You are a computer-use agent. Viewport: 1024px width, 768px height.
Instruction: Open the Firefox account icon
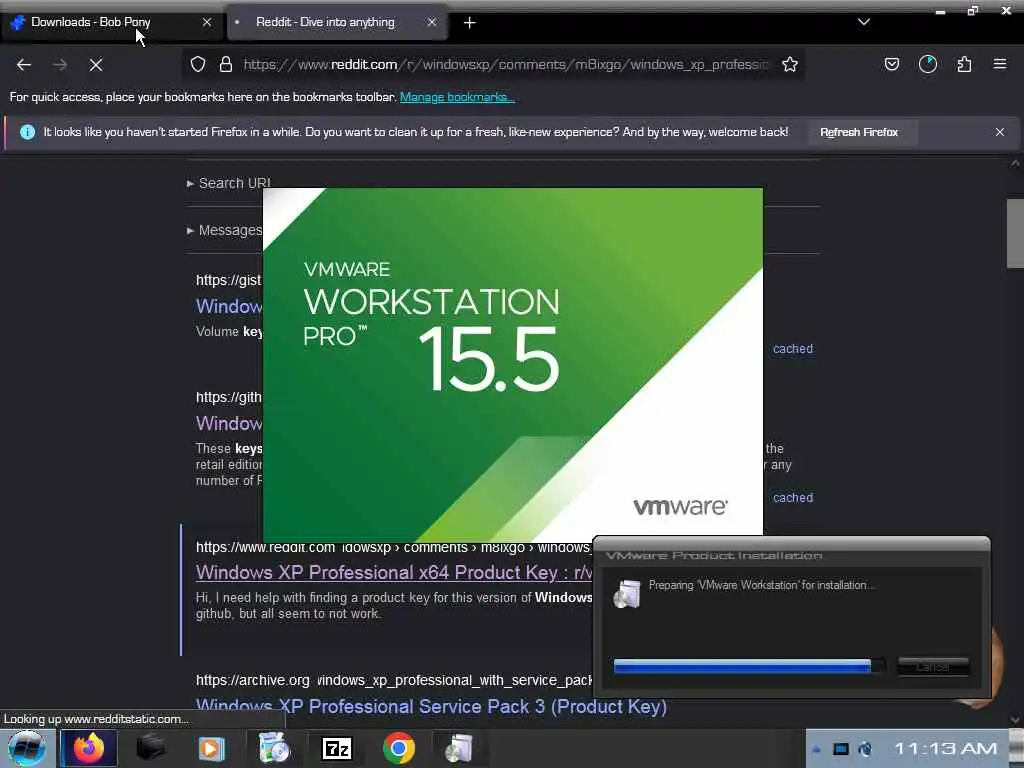click(x=927, y=64)
